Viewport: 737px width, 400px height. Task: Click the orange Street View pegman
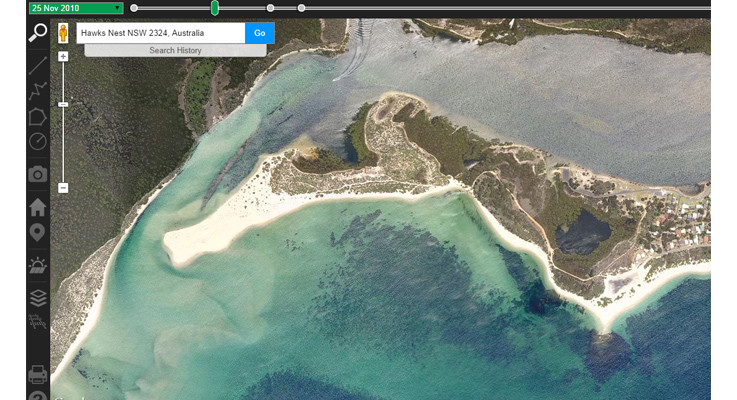pyautogui.click(x=64, y=33)
